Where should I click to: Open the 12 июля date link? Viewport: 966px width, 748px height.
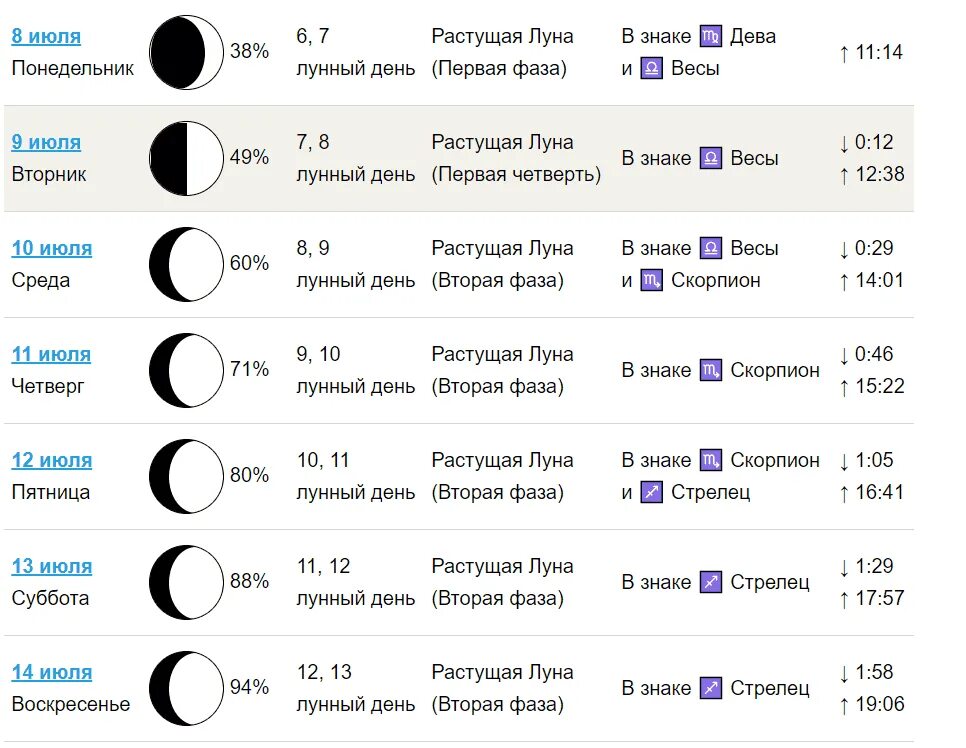point(52,460)
